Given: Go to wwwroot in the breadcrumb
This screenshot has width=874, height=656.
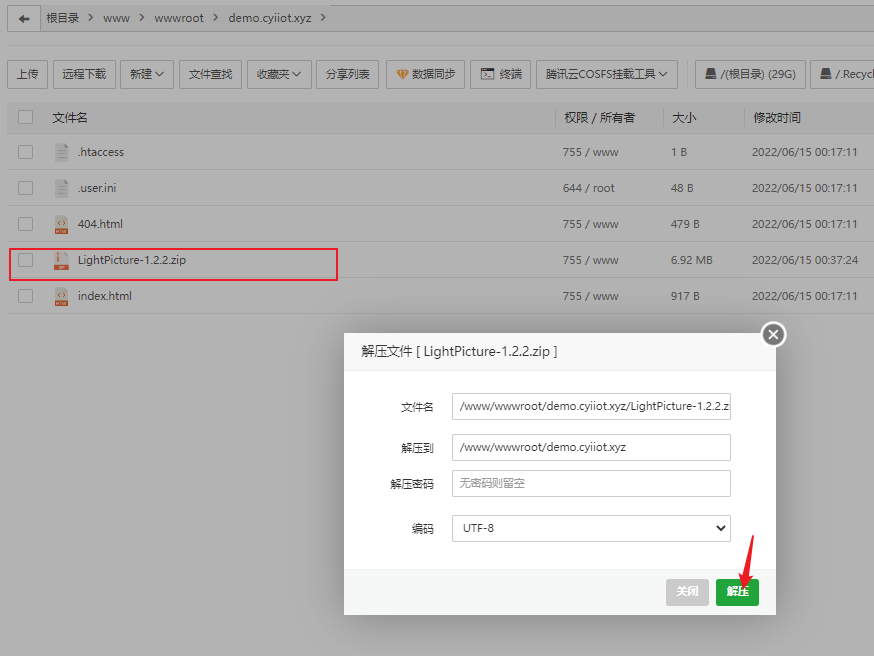Looking at the screenshot, I should coord(178,18).
